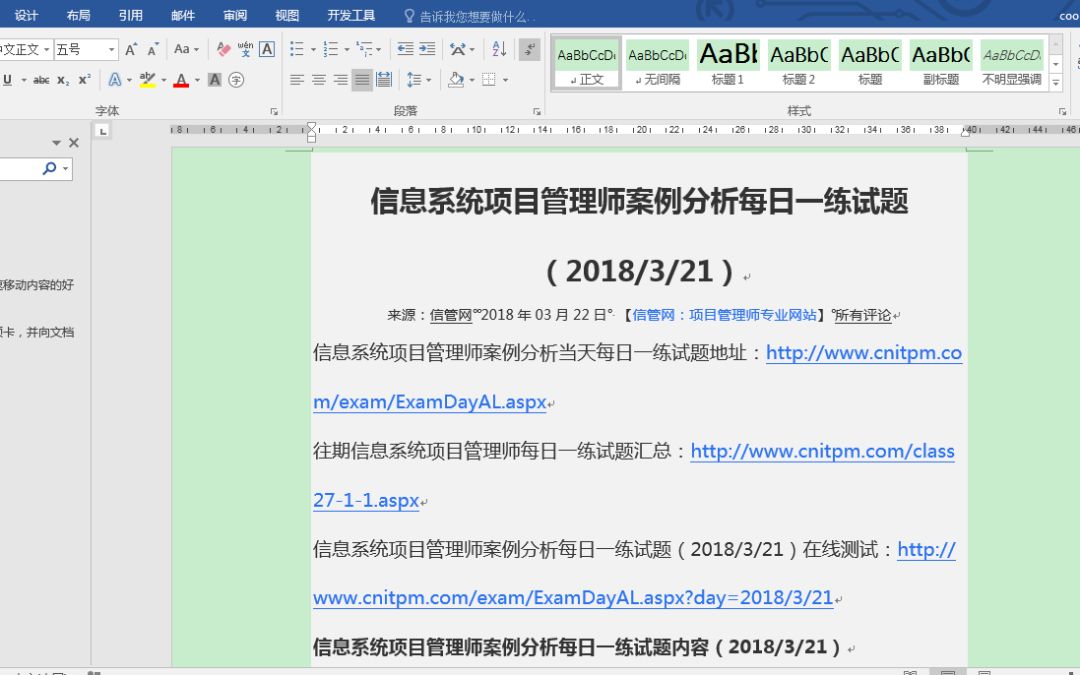The height and width of the screenshot is (675, 1080).
Task: Toggle underline formatting
Action: [8, 78]
